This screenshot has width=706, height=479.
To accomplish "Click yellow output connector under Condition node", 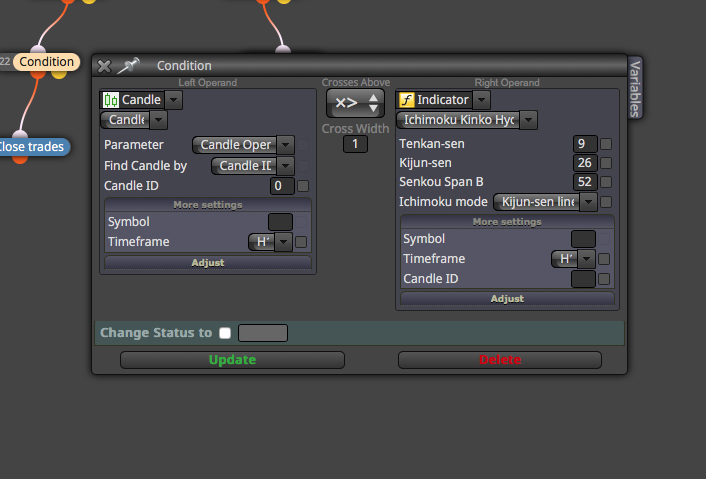I will tap(59, 73).
